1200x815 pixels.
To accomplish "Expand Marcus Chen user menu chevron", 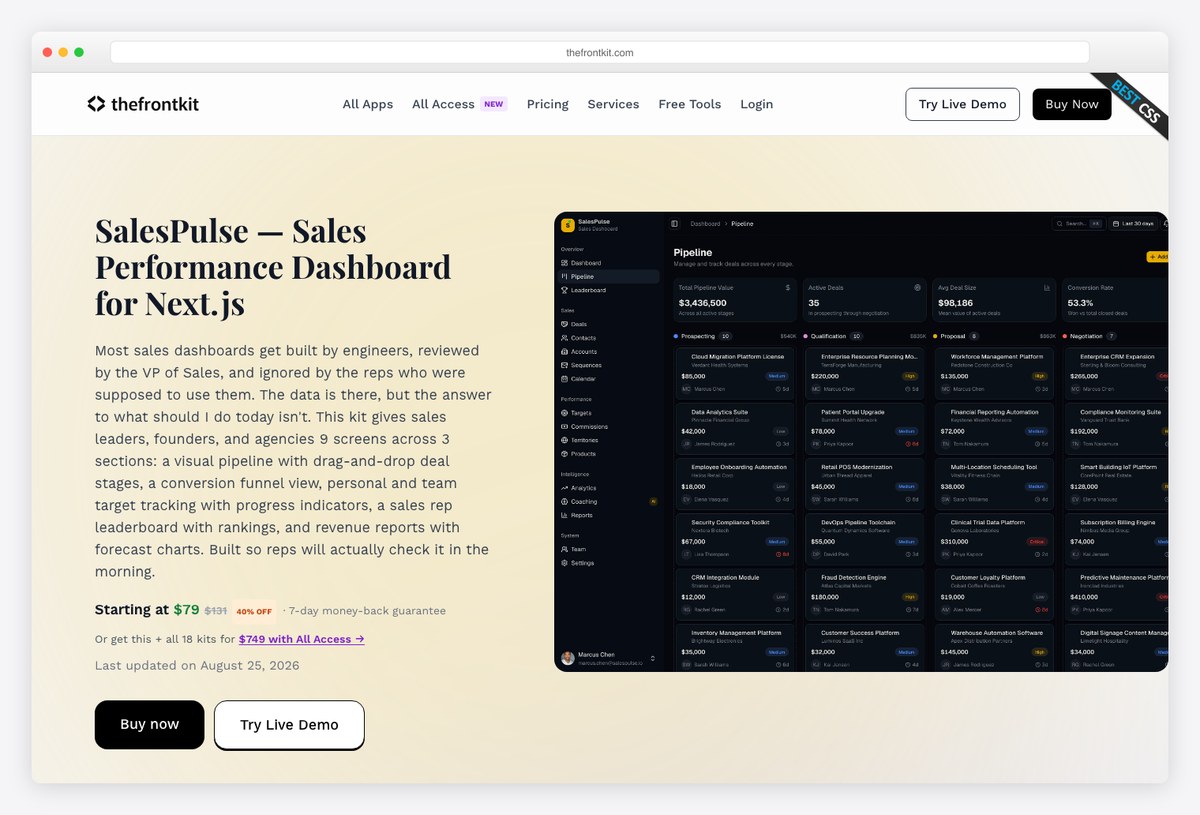I will 653,658.
